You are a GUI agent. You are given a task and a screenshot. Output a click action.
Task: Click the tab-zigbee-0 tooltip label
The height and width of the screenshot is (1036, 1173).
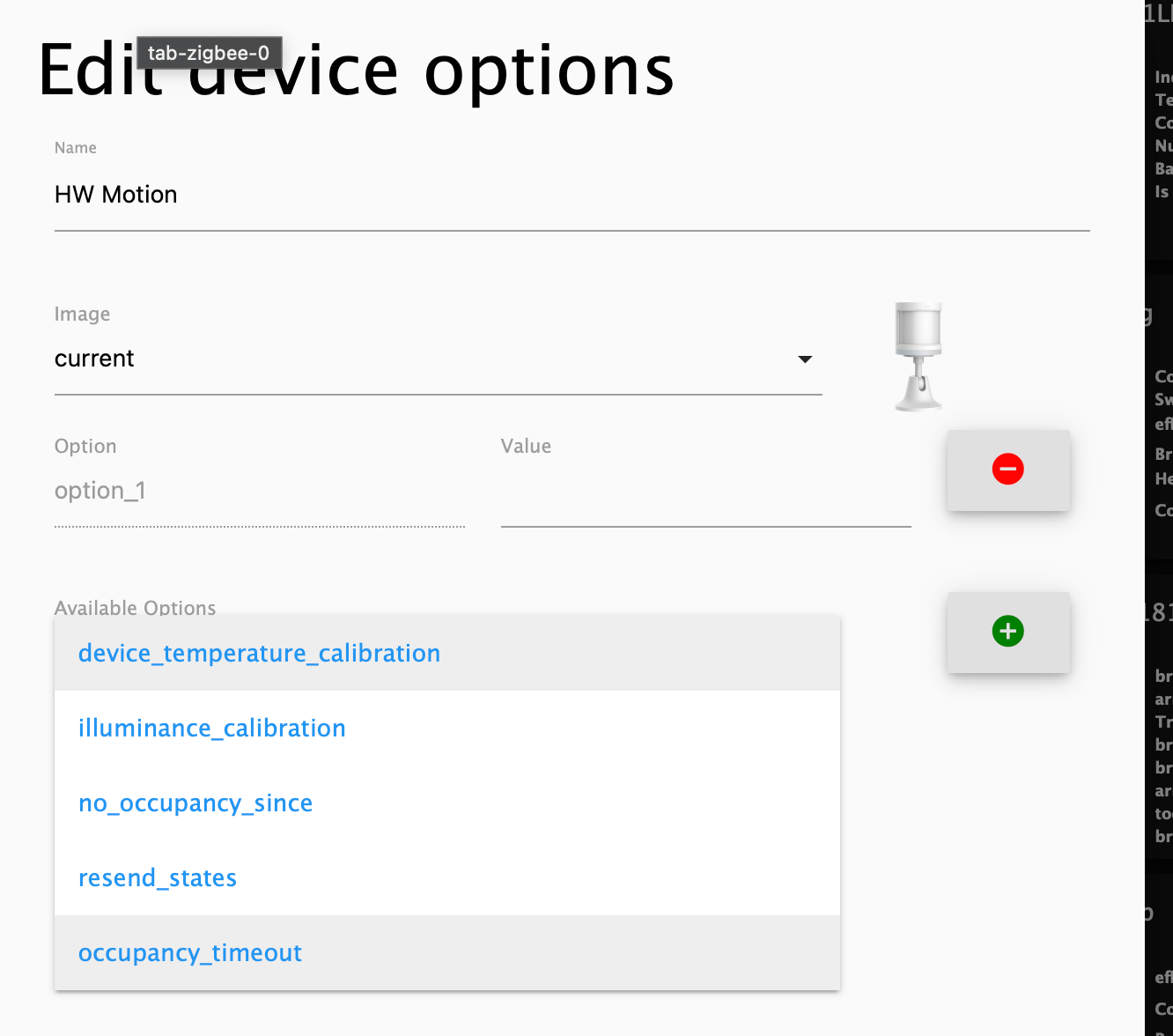click(x=209, y=53)
